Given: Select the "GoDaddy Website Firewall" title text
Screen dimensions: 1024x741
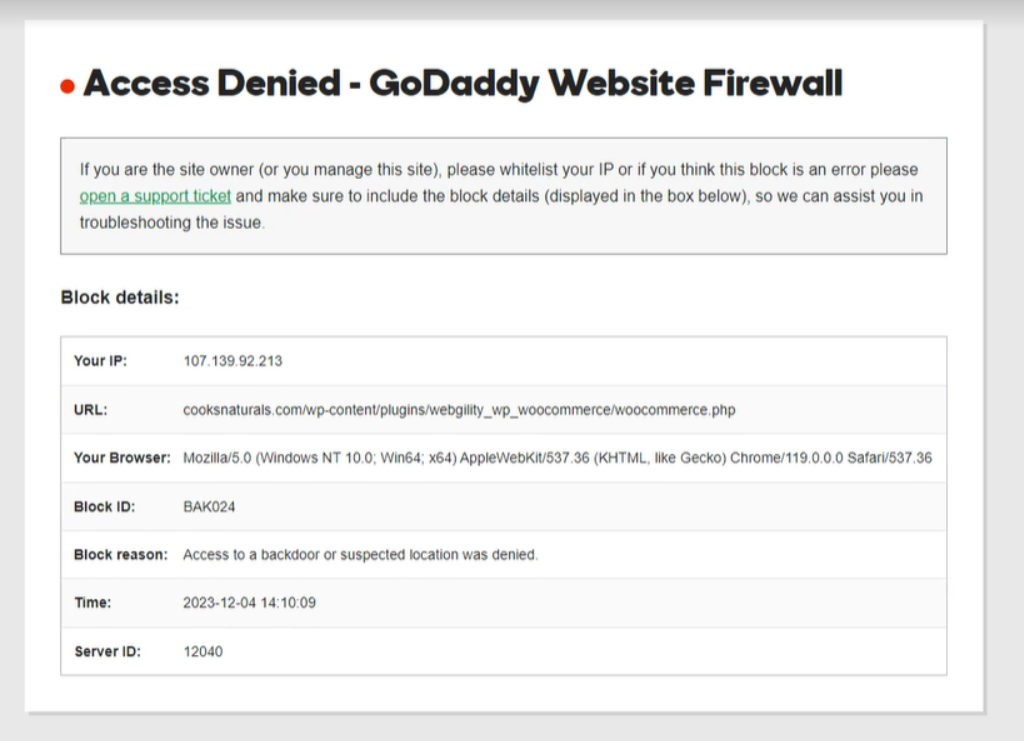Looking at the screenshot, I should coord(605,84).
